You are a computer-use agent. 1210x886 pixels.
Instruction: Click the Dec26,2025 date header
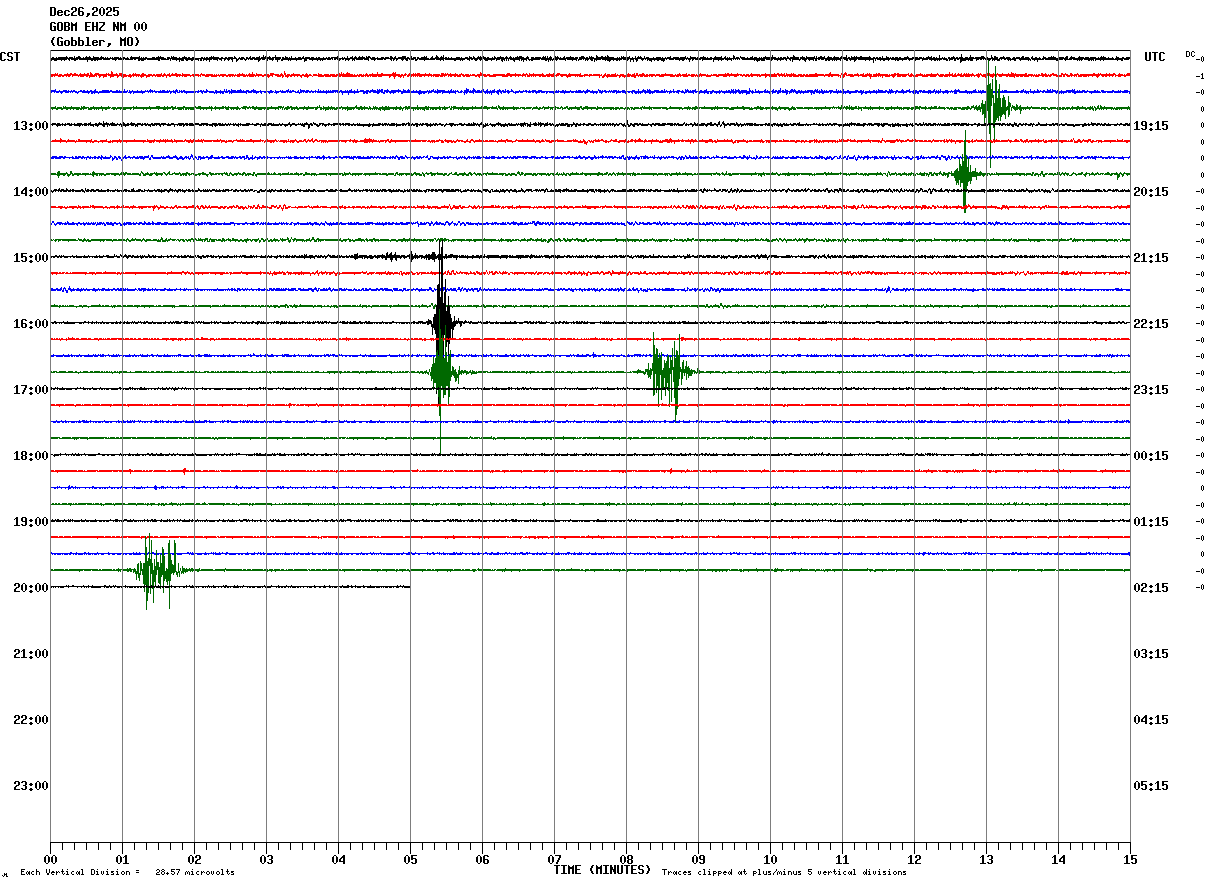coord(84,12)
